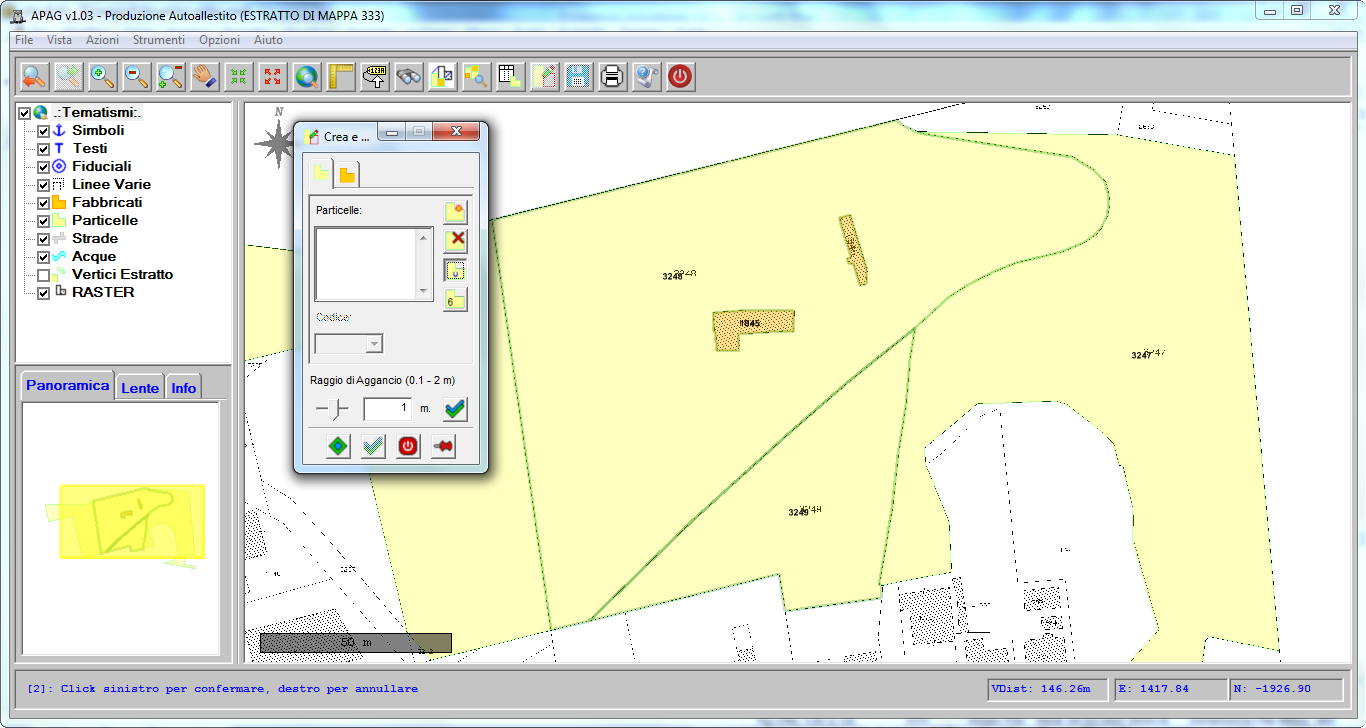Open the Opzioni menu

pos(219,40)
